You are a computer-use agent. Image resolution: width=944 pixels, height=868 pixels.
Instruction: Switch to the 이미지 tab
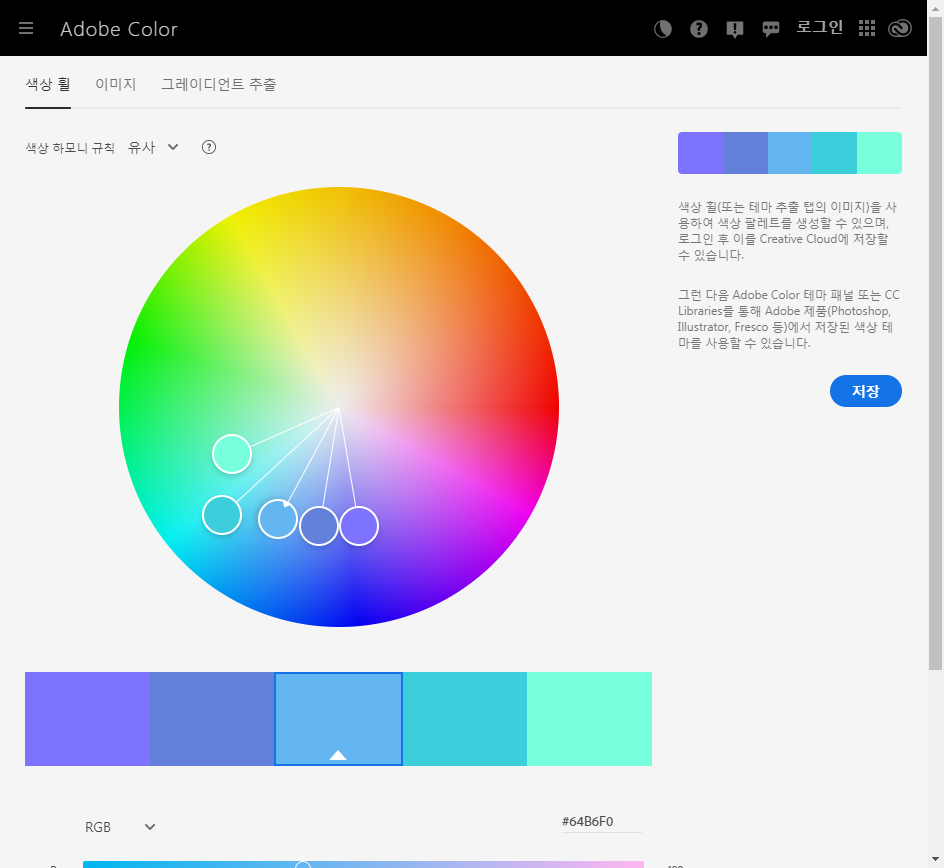click(116, 85)
